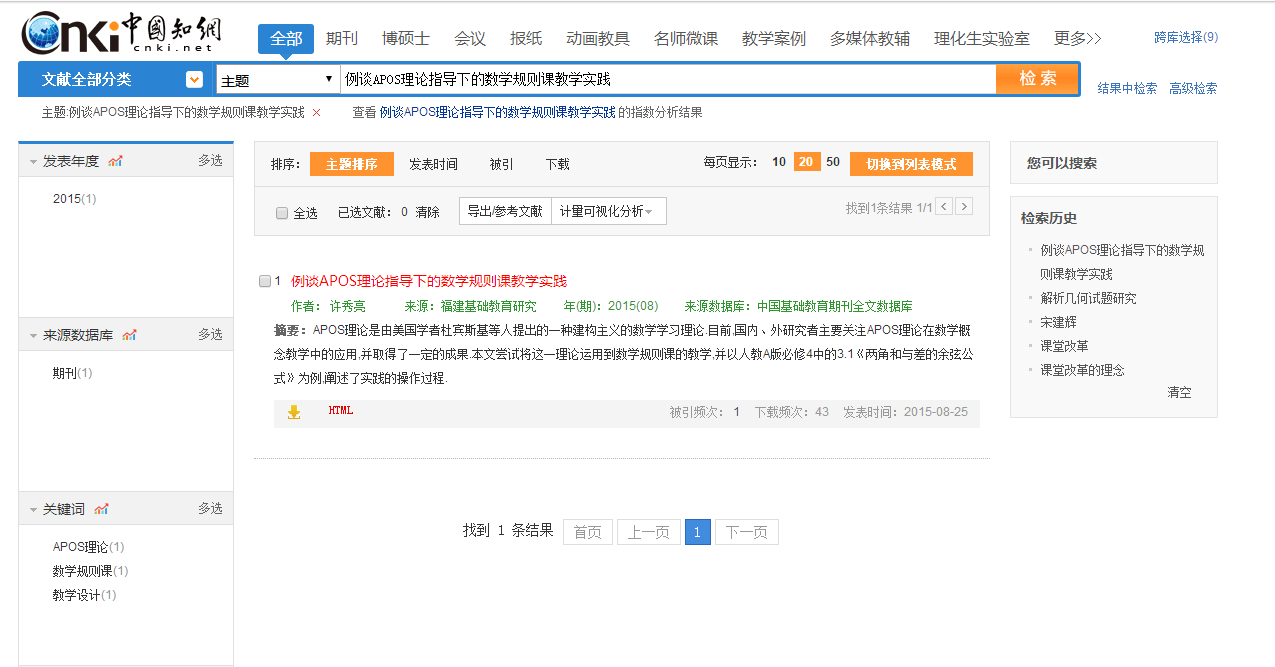Open the article title 例谈APOS理论 link
1275x667 pixels.
pos(429,281)
